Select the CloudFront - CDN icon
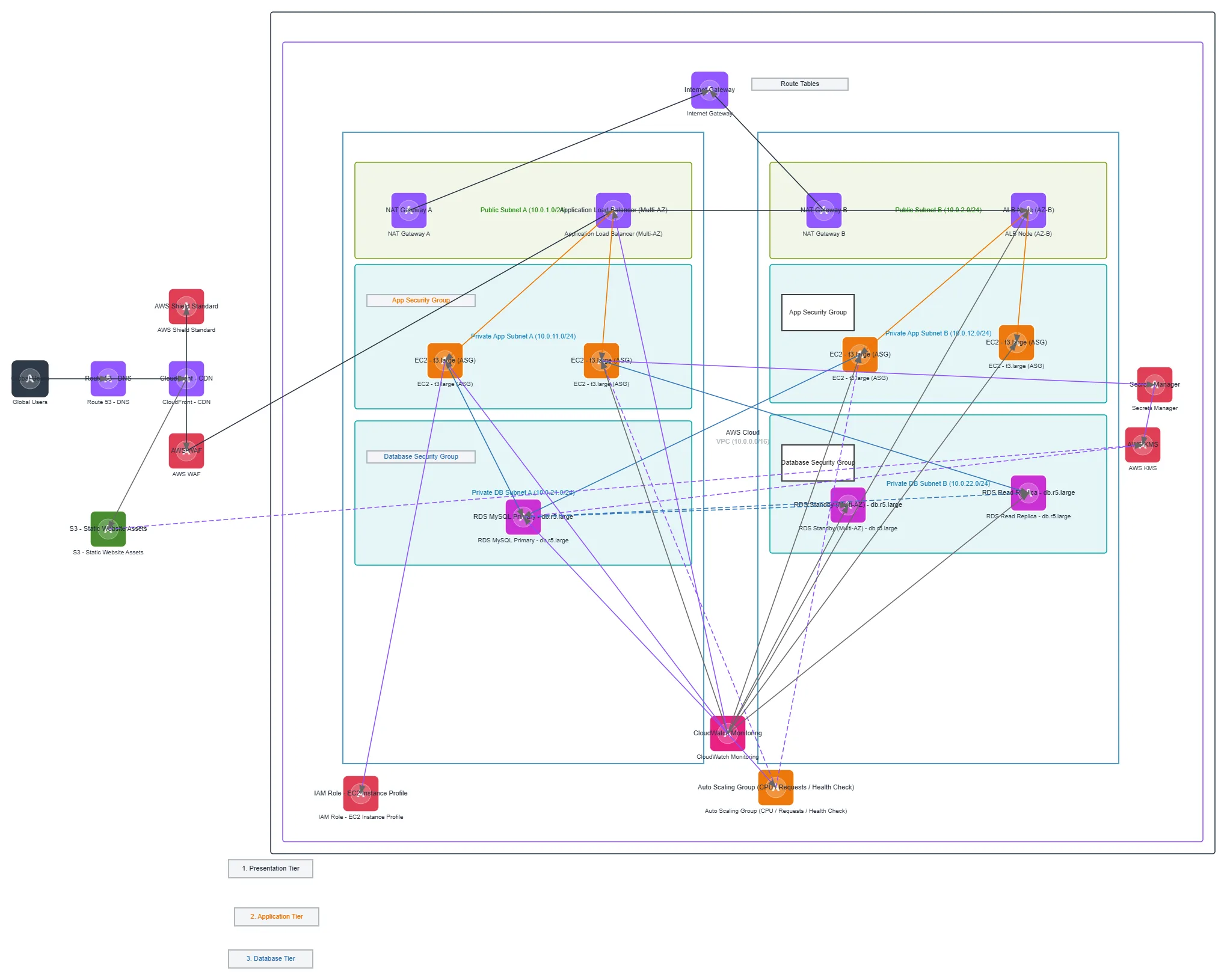Screen dimensions: 1227x980 [x=186, y=379]
